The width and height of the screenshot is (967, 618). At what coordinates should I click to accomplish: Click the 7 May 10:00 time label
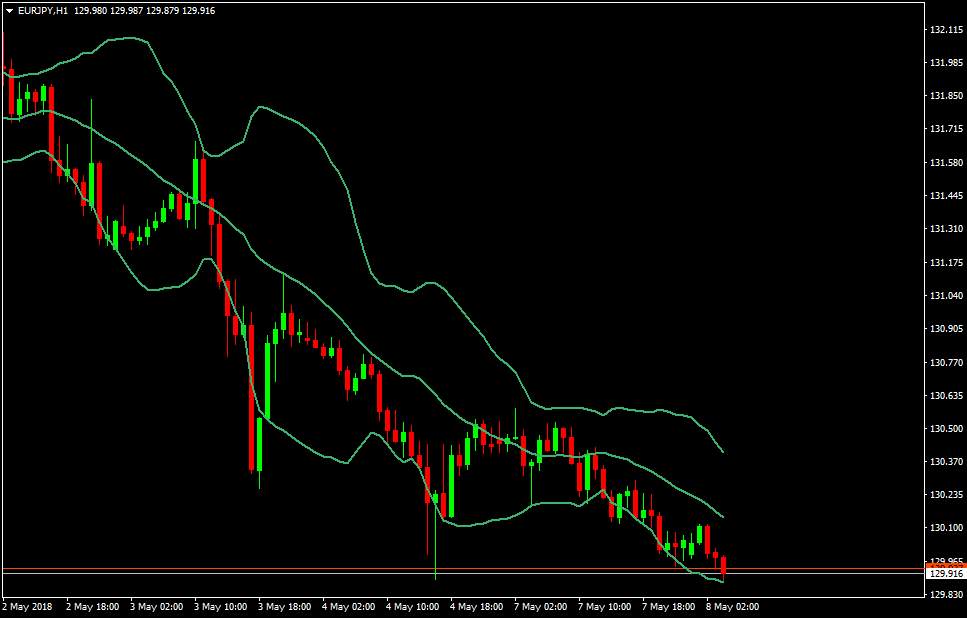[x=606, y=607]
